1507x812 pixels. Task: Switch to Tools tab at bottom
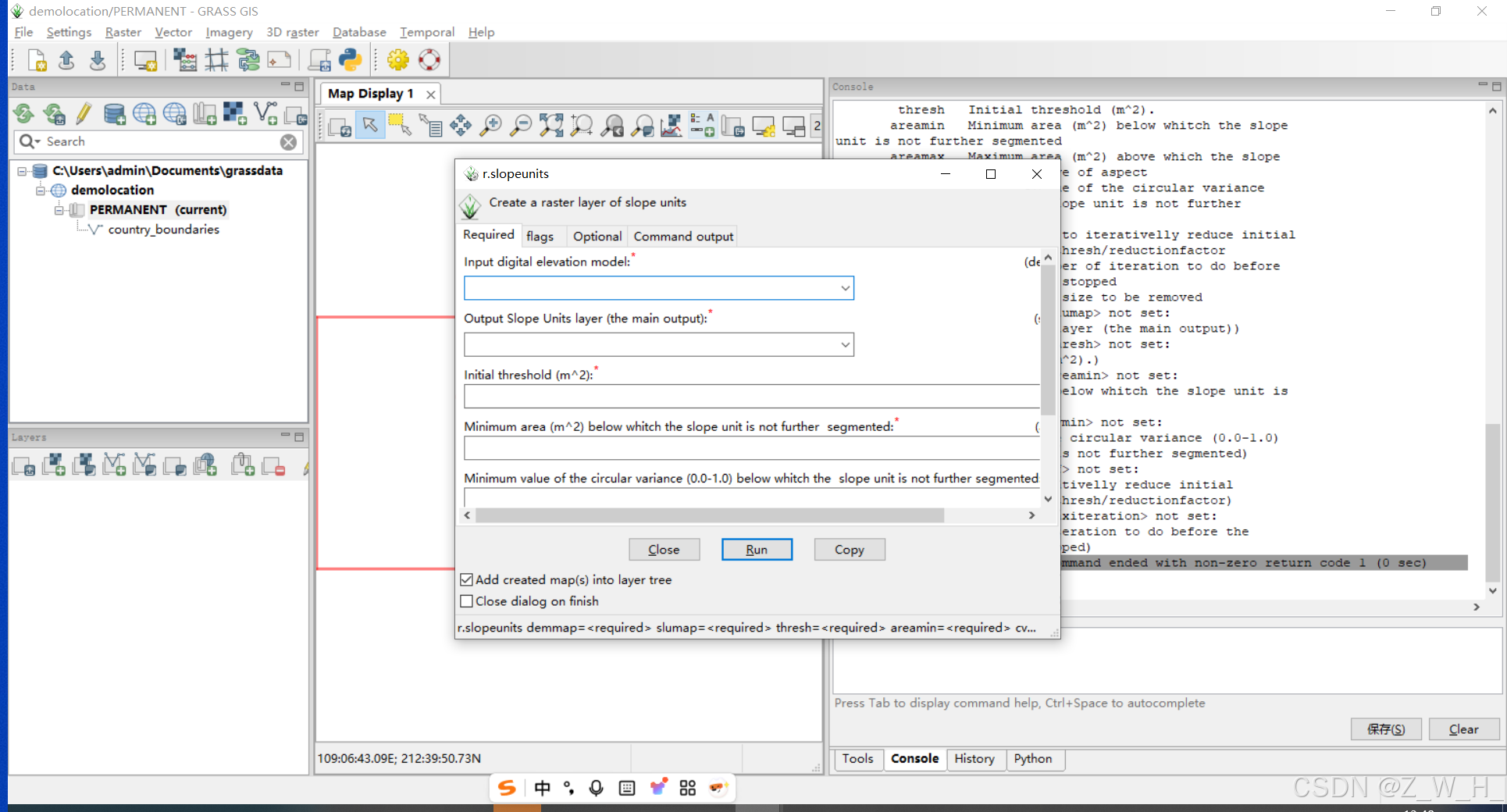click(x=857, y=759)
